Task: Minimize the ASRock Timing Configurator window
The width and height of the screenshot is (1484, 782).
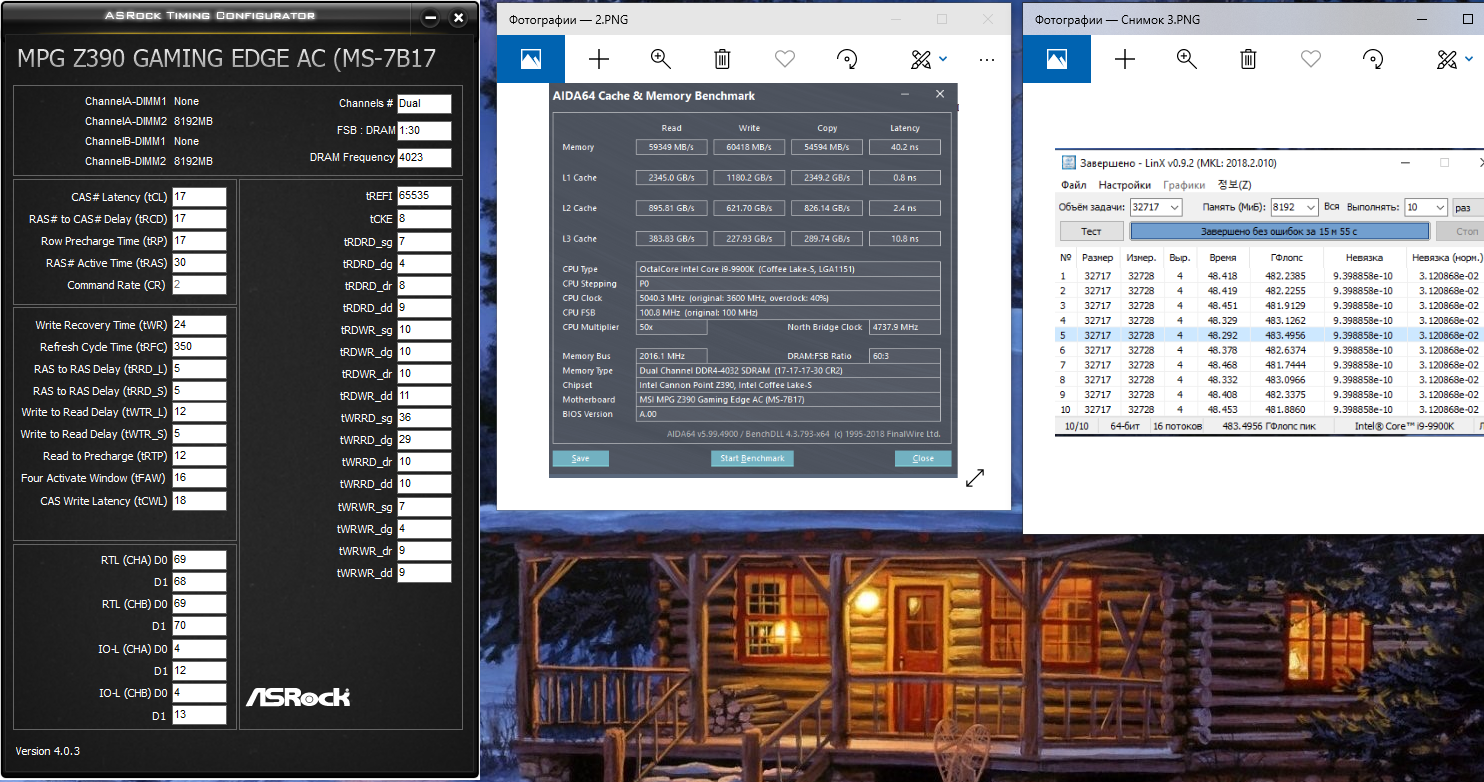Action: pyautogui.click(x=430, y=18)
